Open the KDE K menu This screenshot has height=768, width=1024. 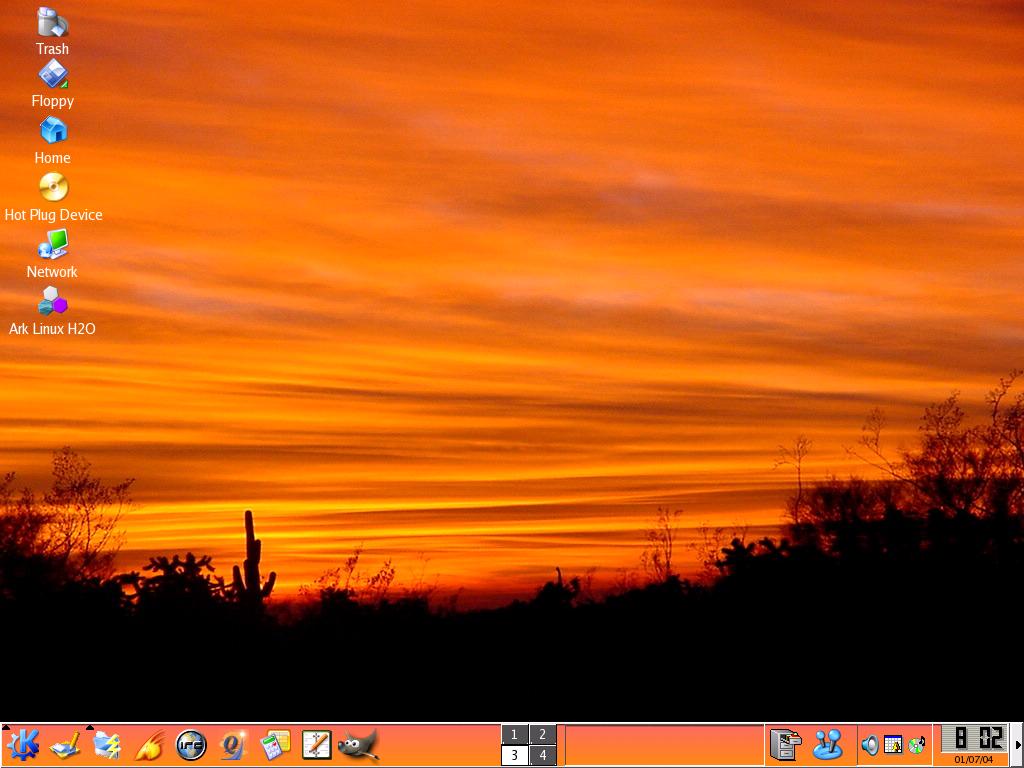coord(23,745)
